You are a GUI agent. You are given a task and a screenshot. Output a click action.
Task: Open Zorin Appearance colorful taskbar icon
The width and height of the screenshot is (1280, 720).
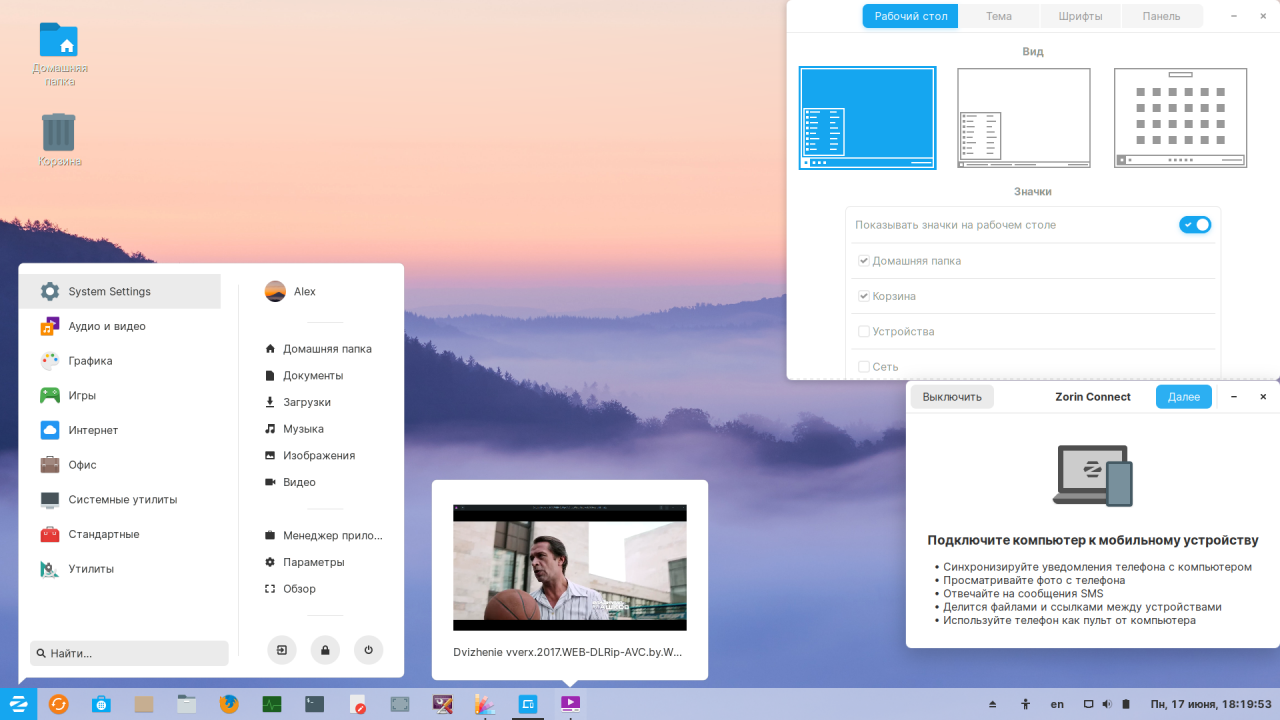485,704
